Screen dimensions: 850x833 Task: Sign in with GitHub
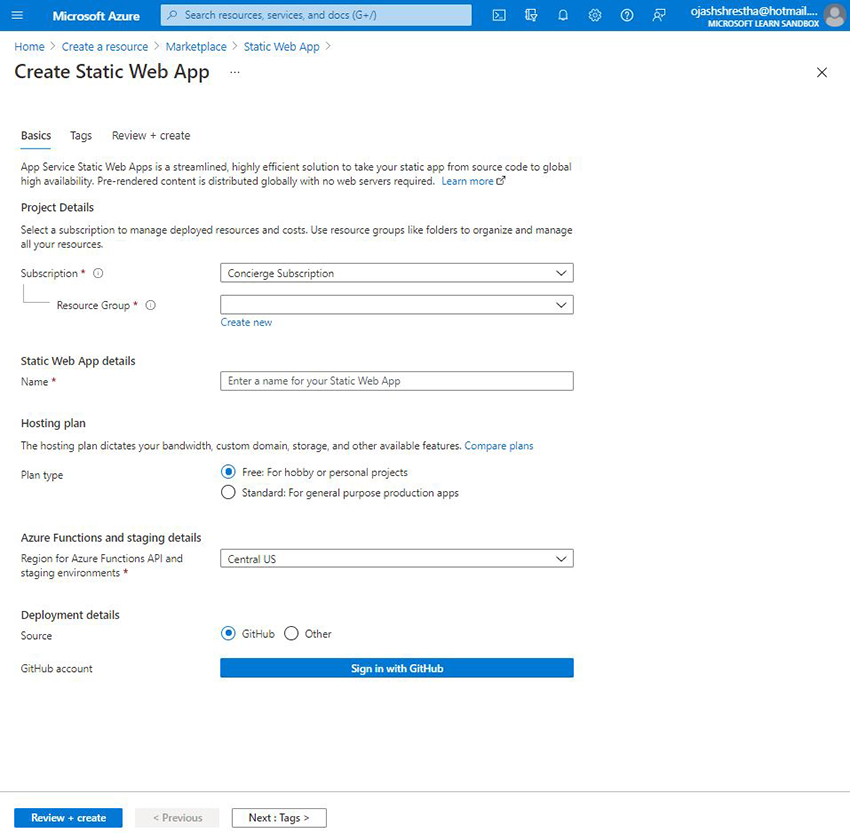(x=396, y=668)
